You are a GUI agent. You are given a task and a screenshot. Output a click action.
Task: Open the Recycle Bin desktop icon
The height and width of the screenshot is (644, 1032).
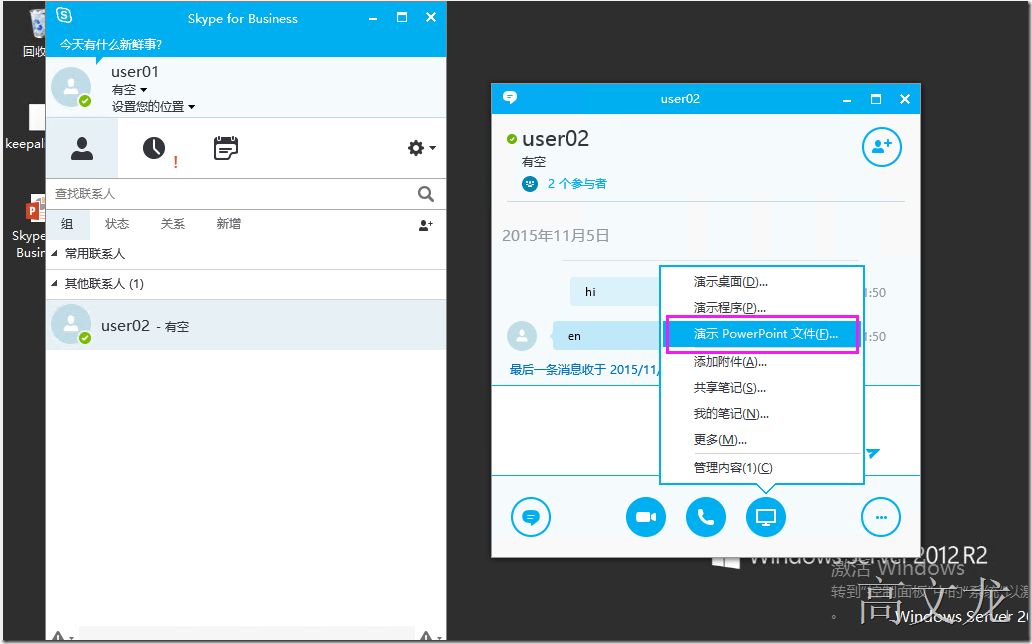click(34, 33)
